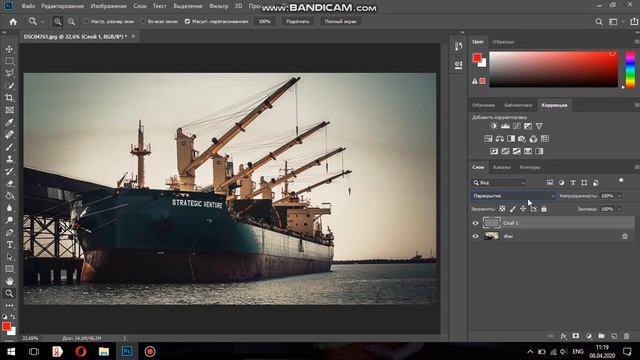The width and height of the screenshot is (640, 360).
Task: Hide the Фон background layer
Action: click(x=475, y=236)
